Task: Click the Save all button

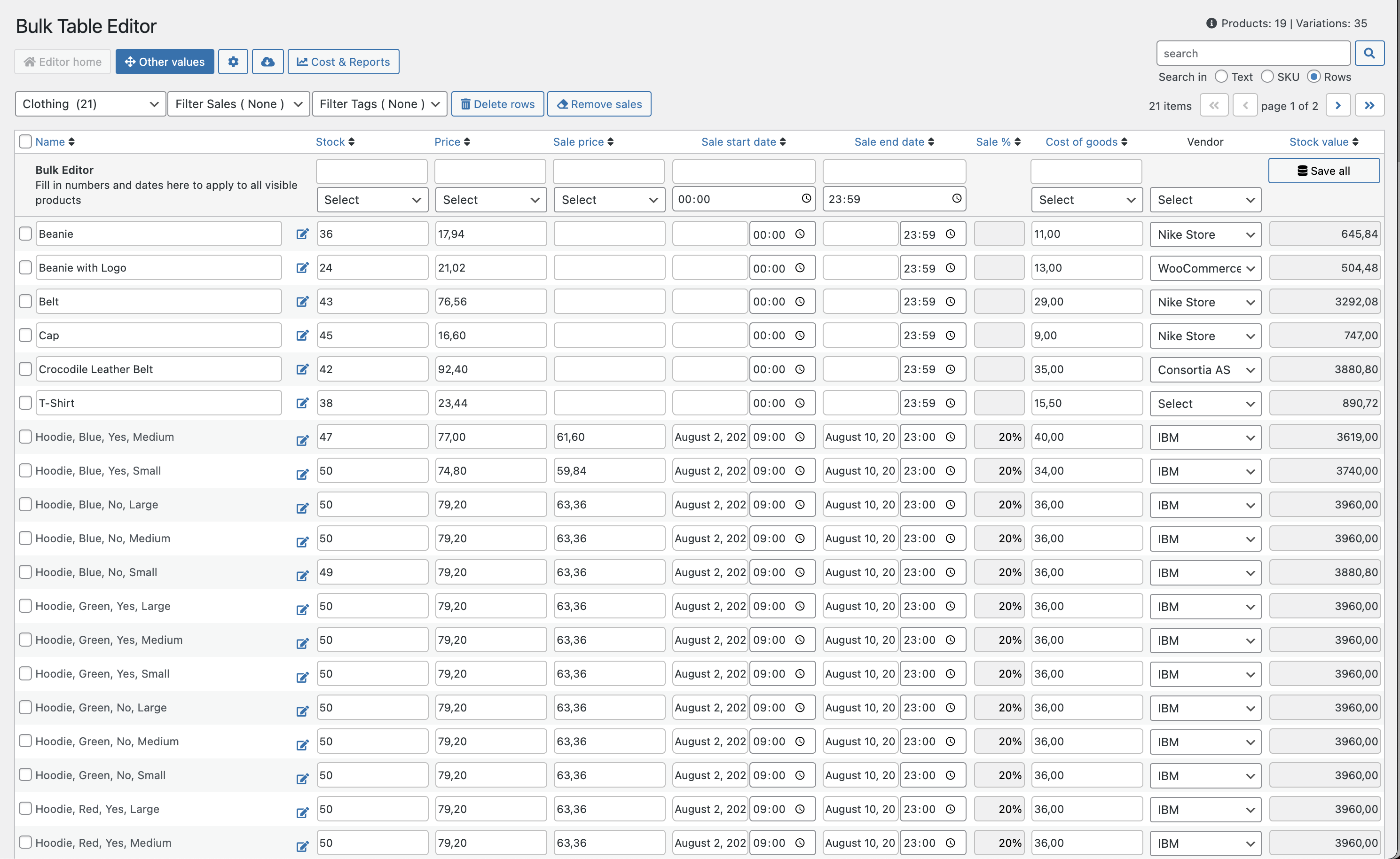Action: pos(1324,171)
